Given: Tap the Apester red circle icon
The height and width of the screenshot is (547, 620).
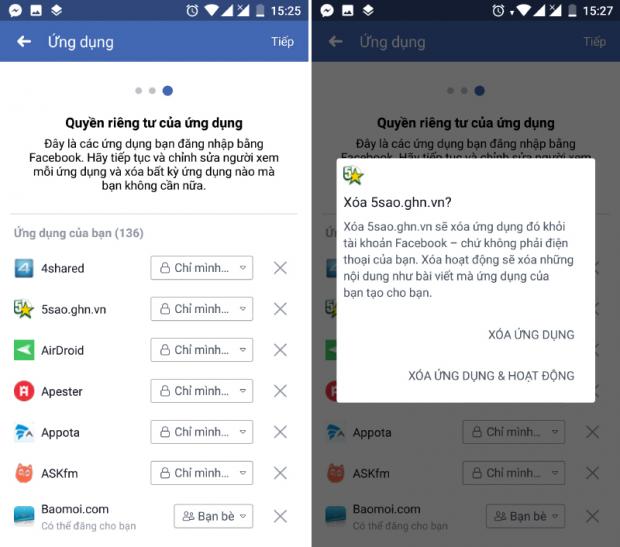Looking at the screenshot, I should (x=24, y=391).
